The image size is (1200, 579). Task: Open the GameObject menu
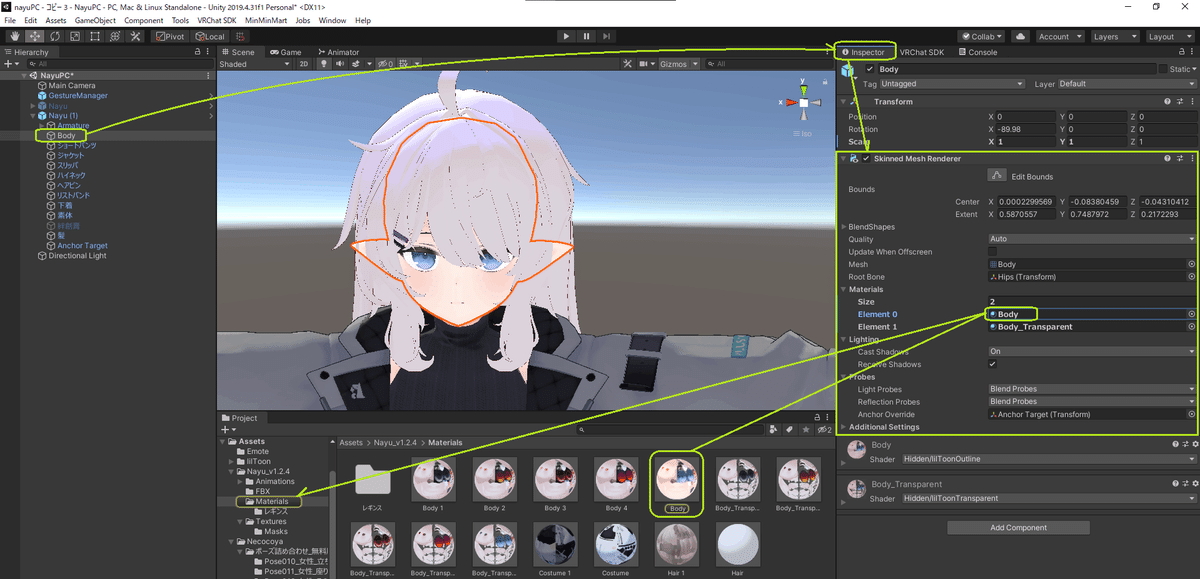tap(95, 20)
